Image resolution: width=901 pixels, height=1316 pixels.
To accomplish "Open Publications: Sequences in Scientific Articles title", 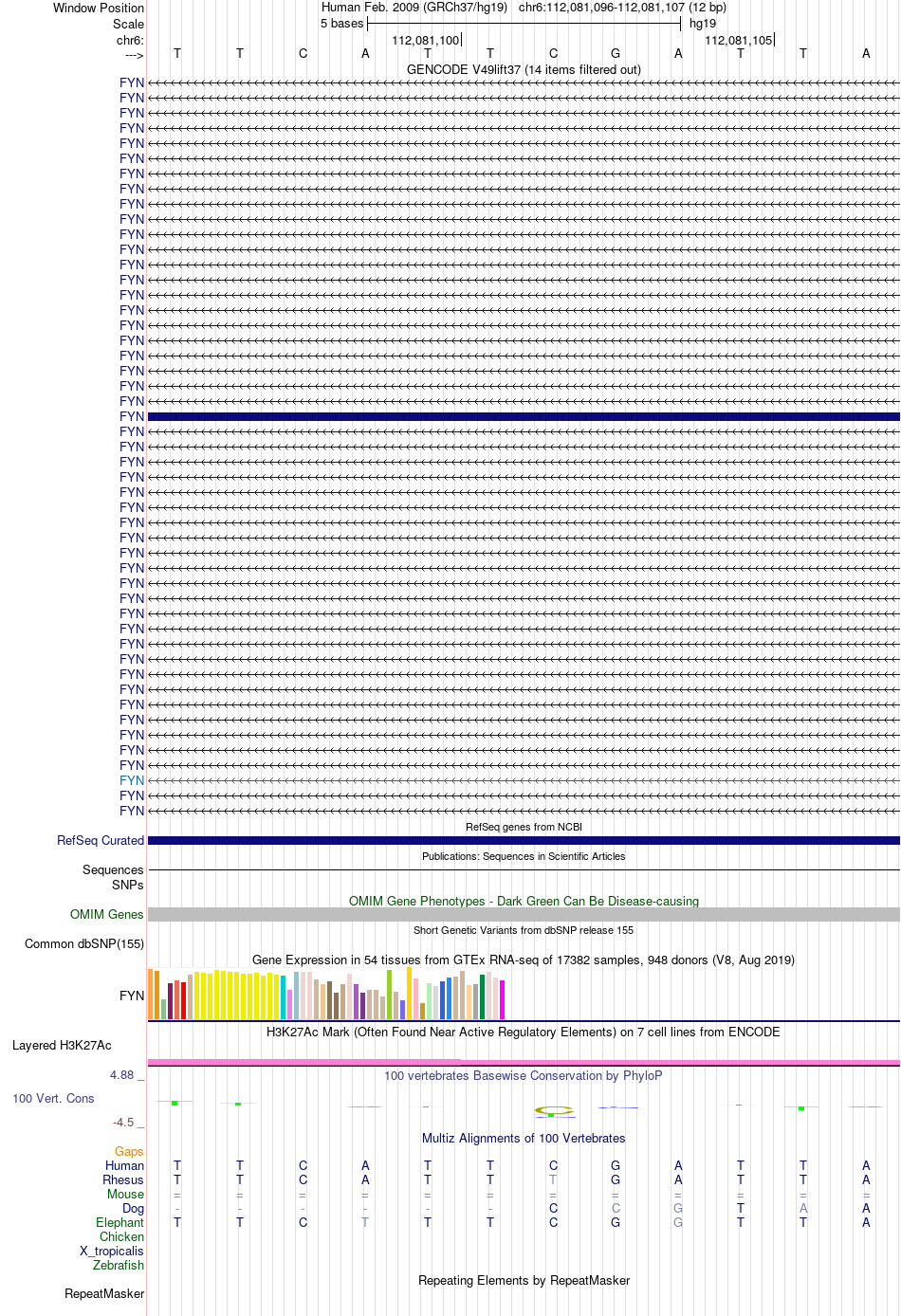I will (x=524, y=856).
